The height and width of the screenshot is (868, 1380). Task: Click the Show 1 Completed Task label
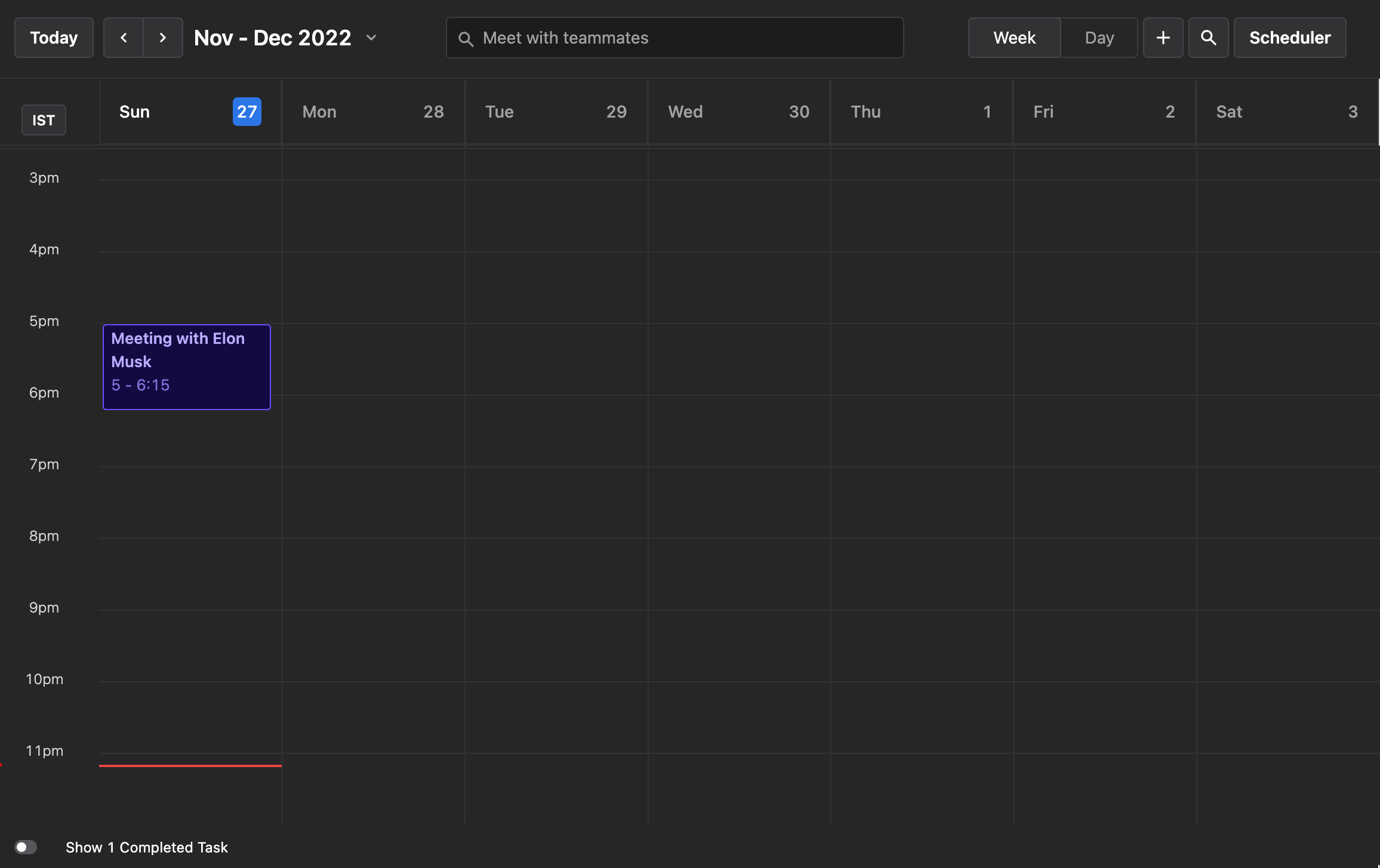(147, 847)
